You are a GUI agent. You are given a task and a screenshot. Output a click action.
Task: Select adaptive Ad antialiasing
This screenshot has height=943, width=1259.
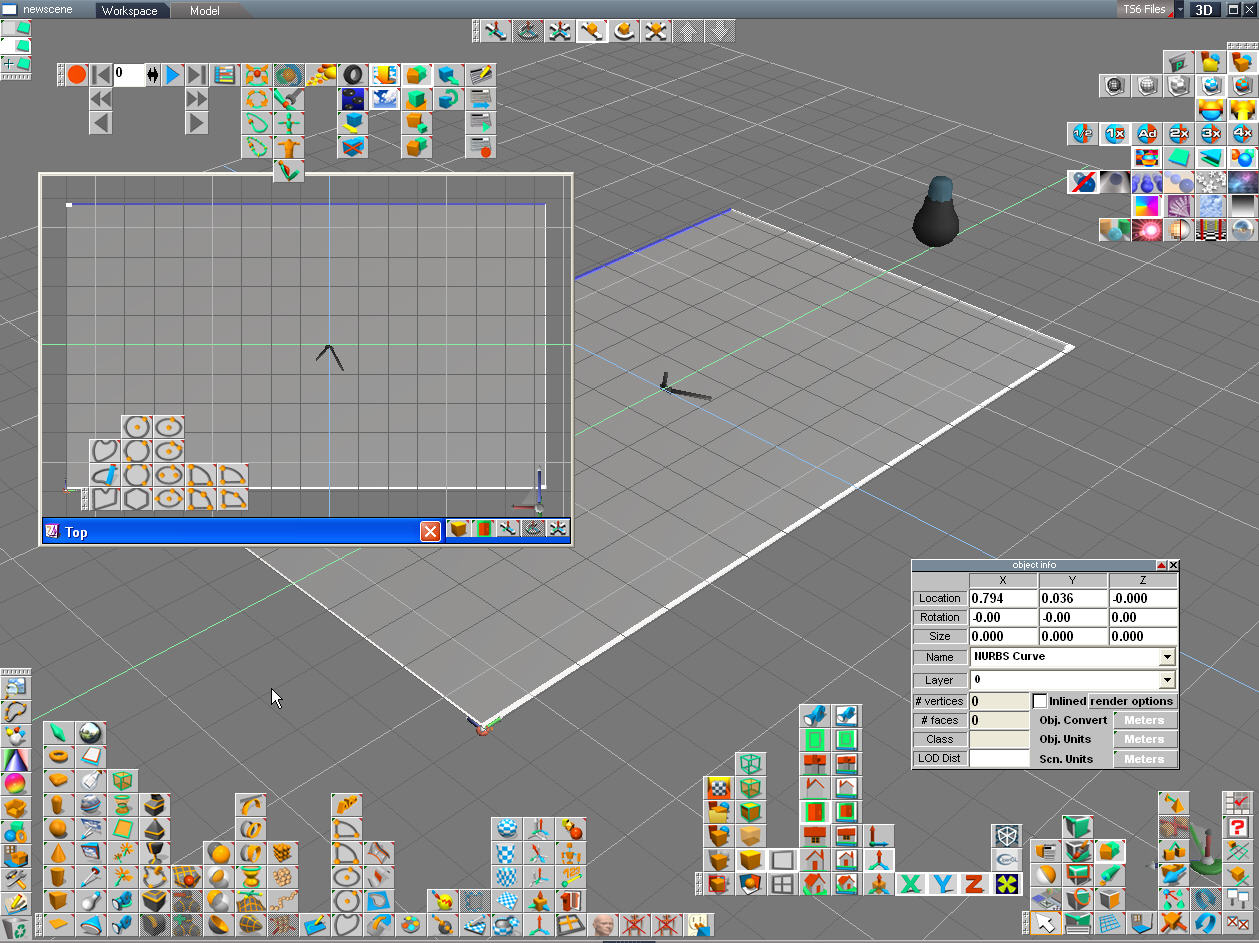(x=1147, y=133)
